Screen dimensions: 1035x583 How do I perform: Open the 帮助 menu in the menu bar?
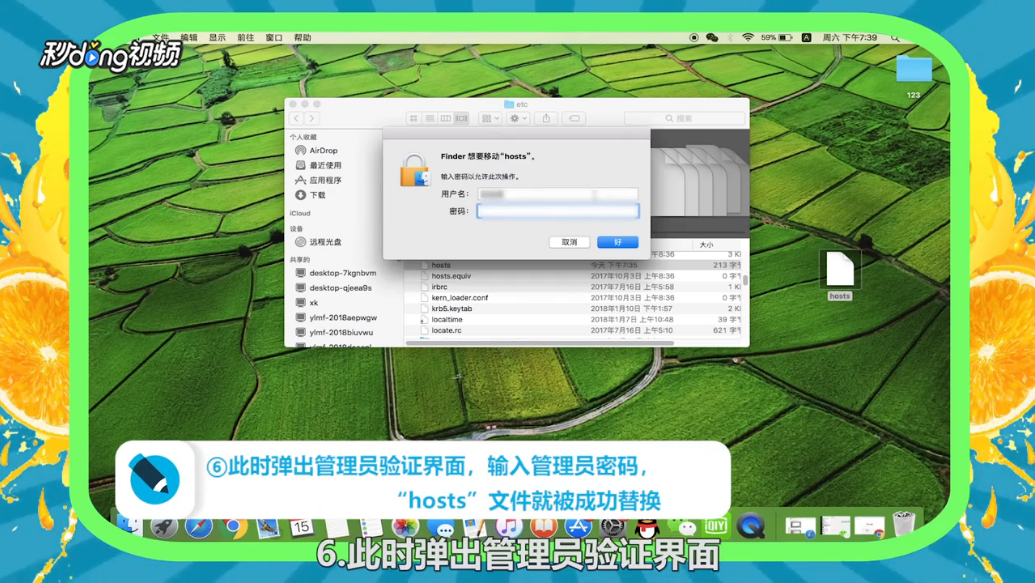click(x=302, y=38)
